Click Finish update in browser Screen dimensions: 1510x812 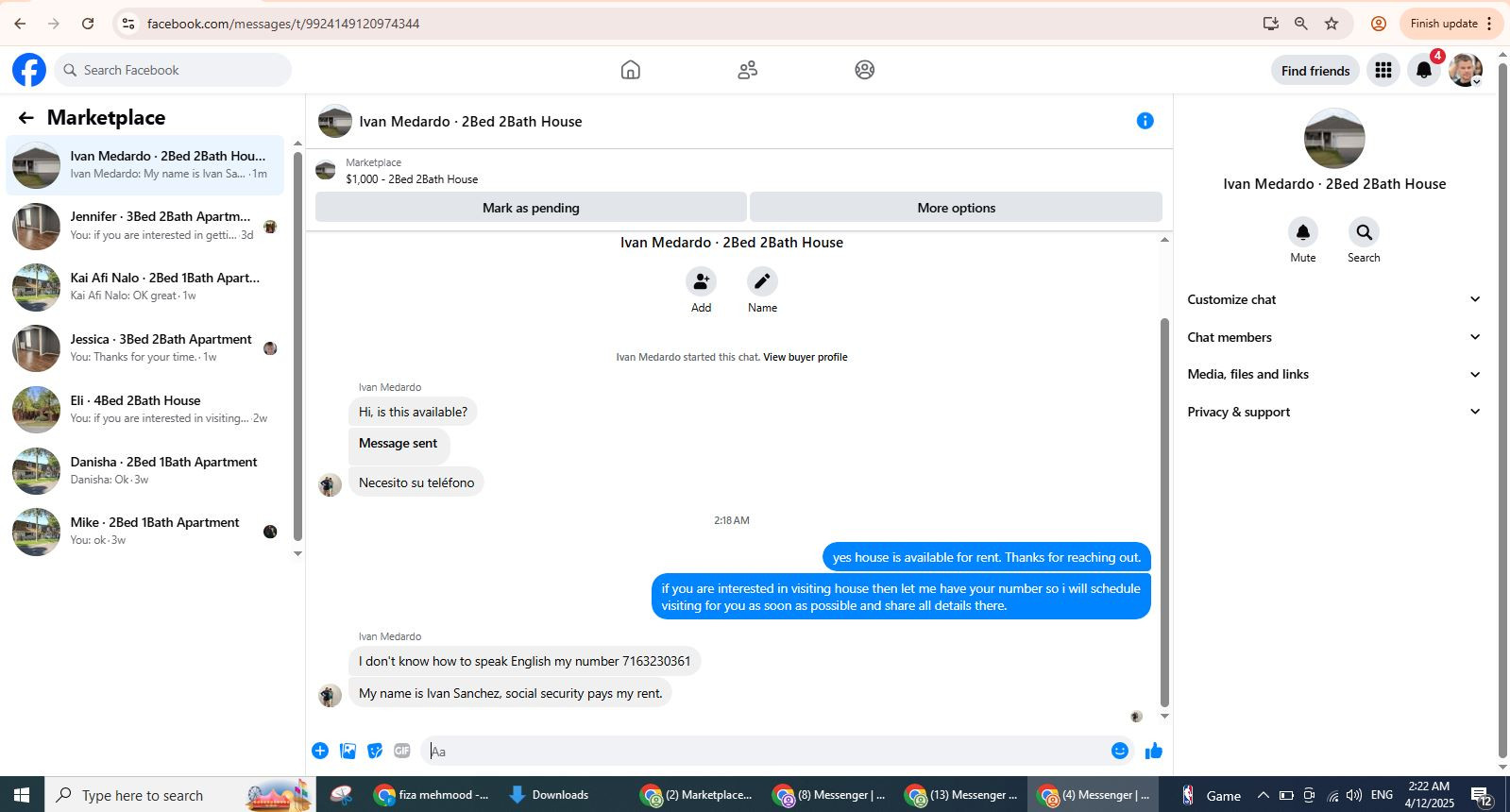[x=1450, y=24]
